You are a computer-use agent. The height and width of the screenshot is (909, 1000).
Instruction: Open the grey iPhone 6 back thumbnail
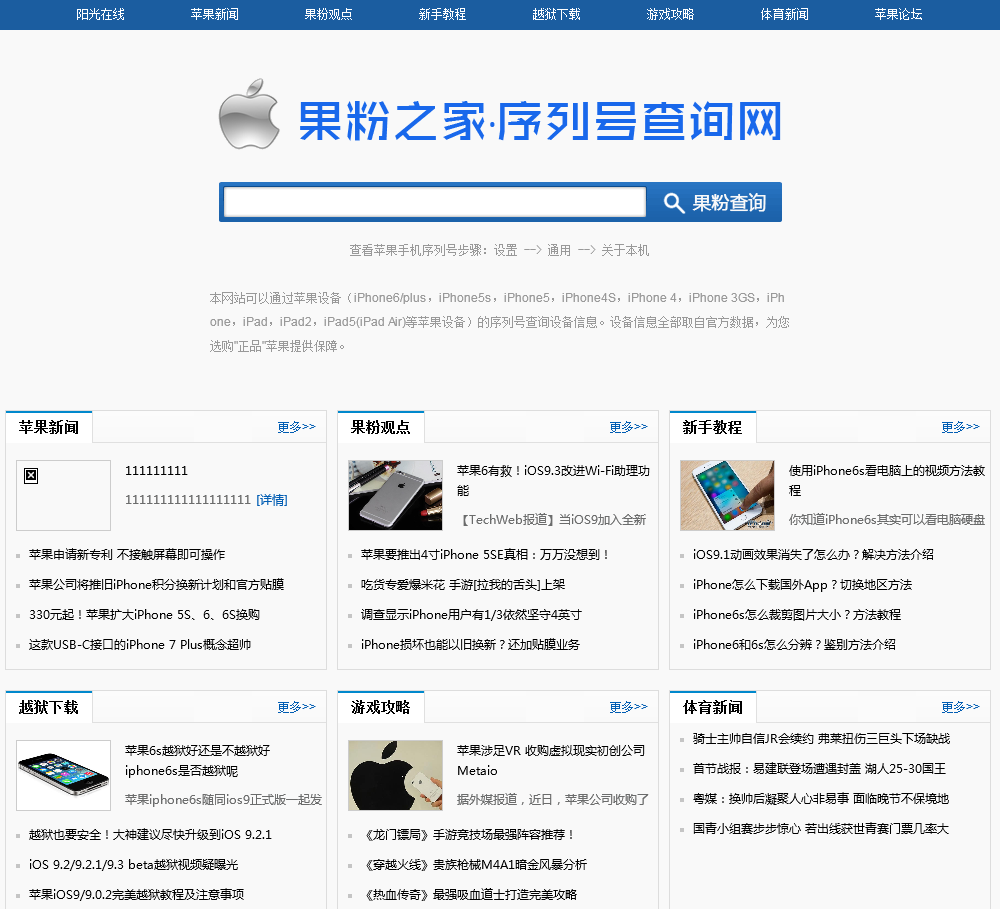click(395, 495)
